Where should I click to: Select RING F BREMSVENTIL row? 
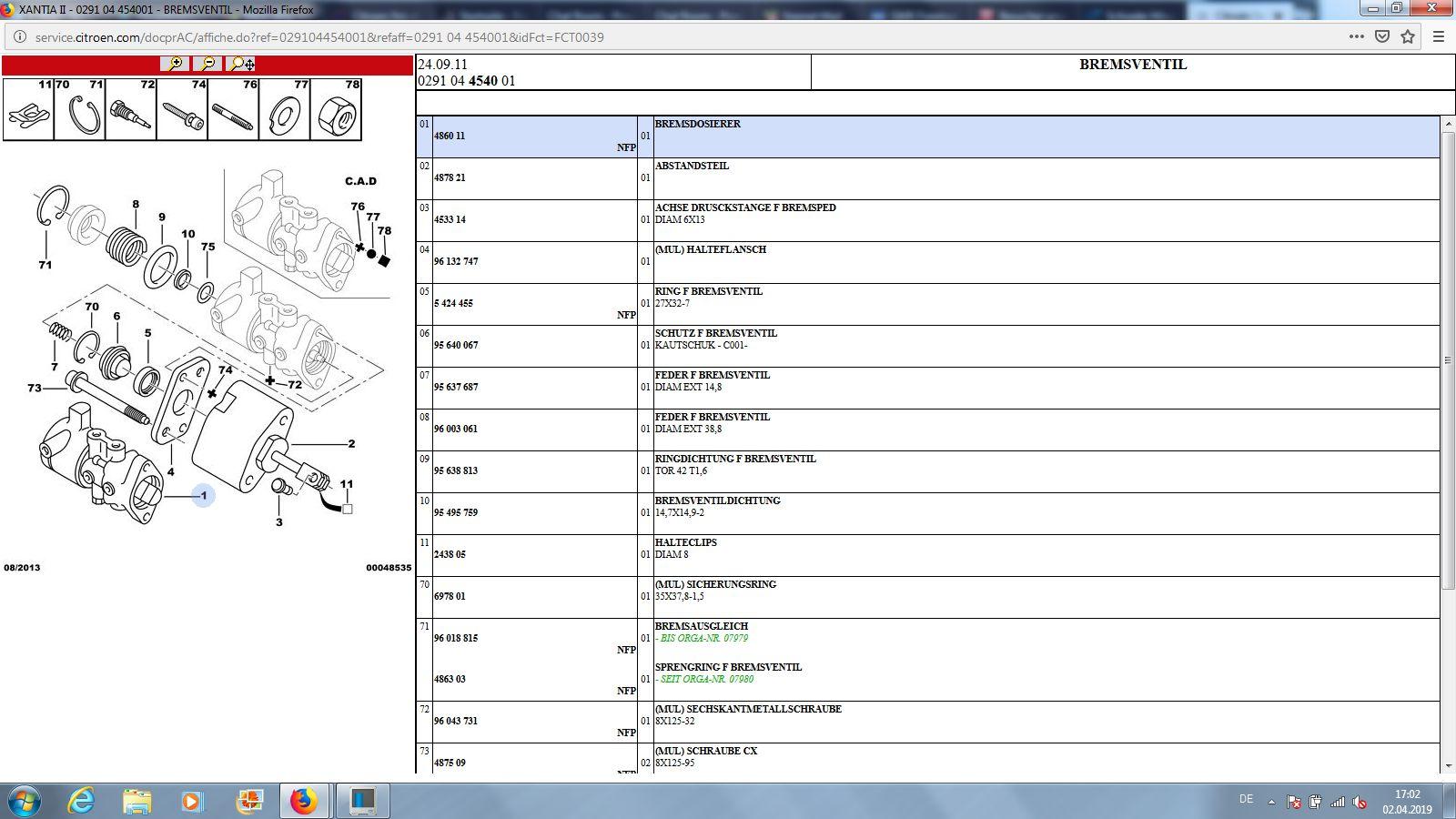point(928,304)
